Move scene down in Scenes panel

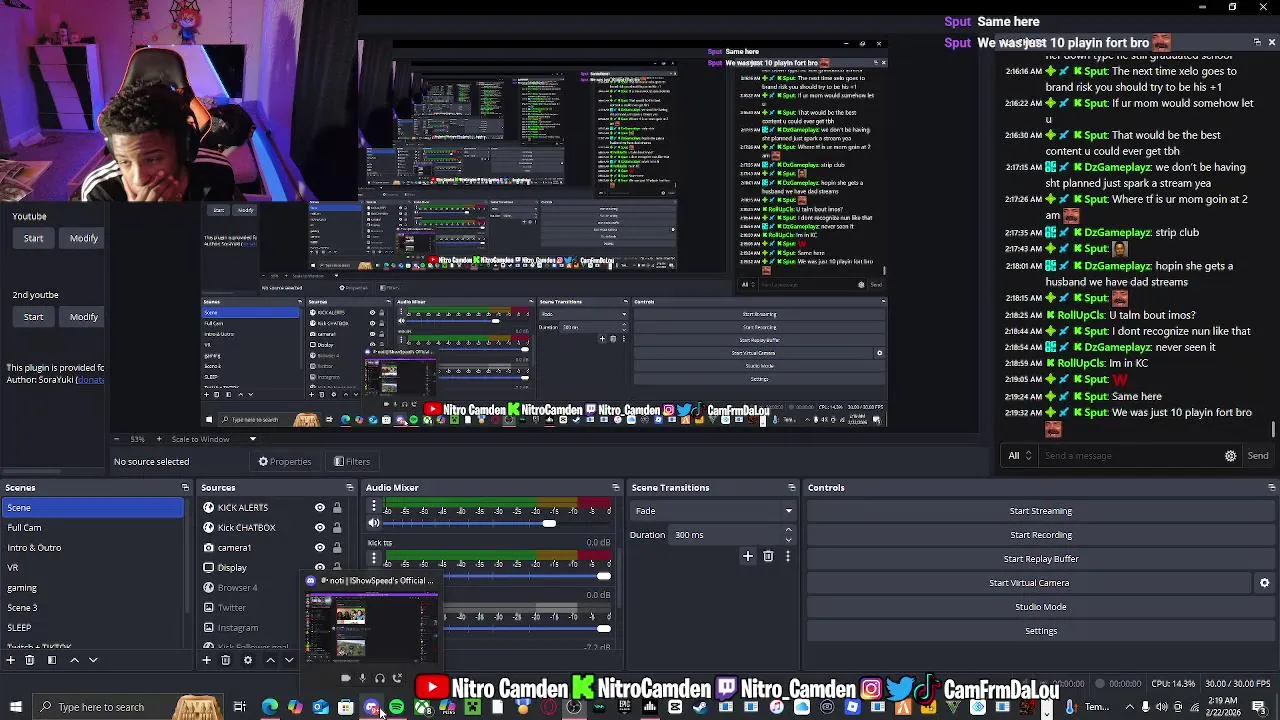click(x=93, y=660)
